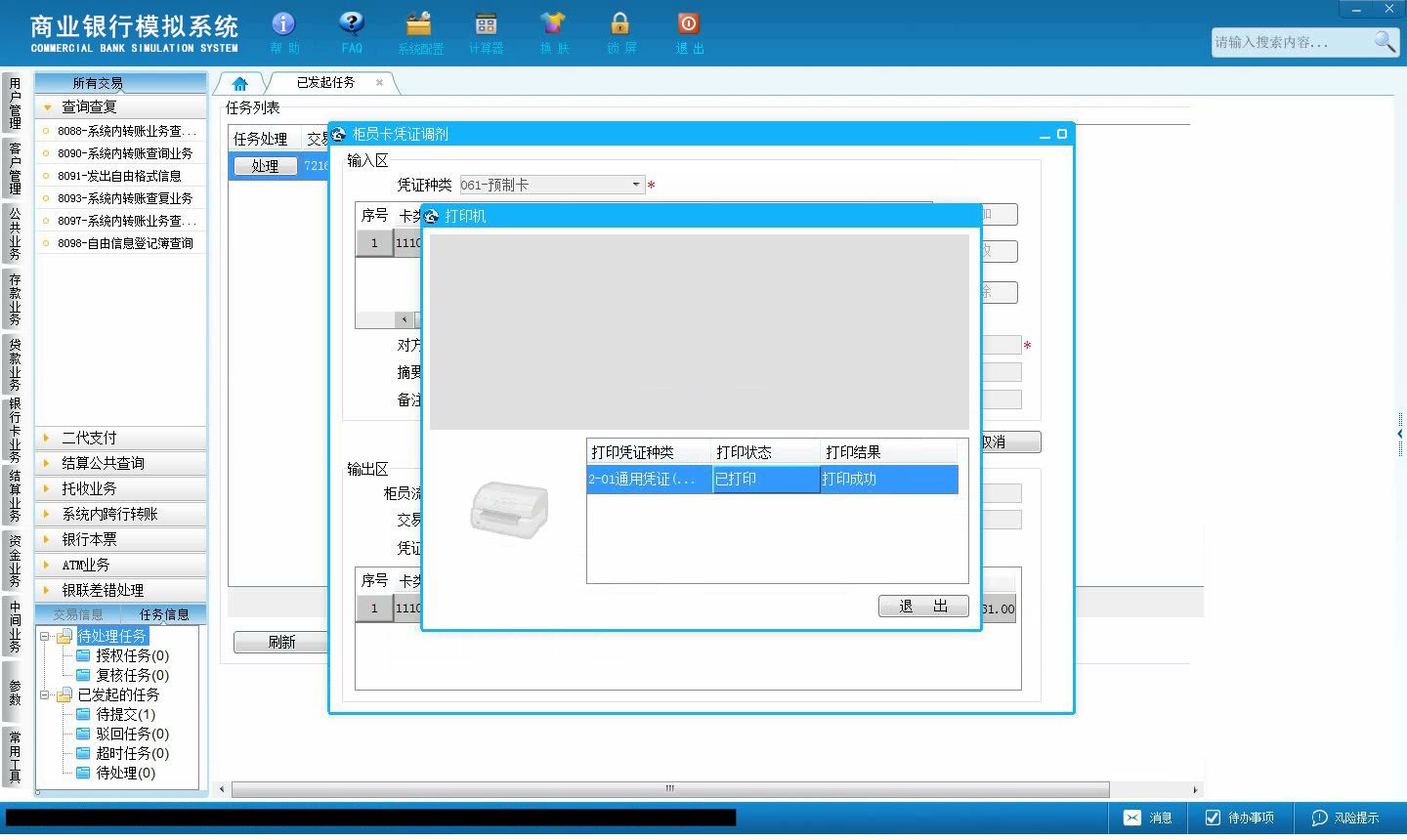Open transaction 8091-发出自由格式信息
This screenshot has height=840, width=1407.
121,176
